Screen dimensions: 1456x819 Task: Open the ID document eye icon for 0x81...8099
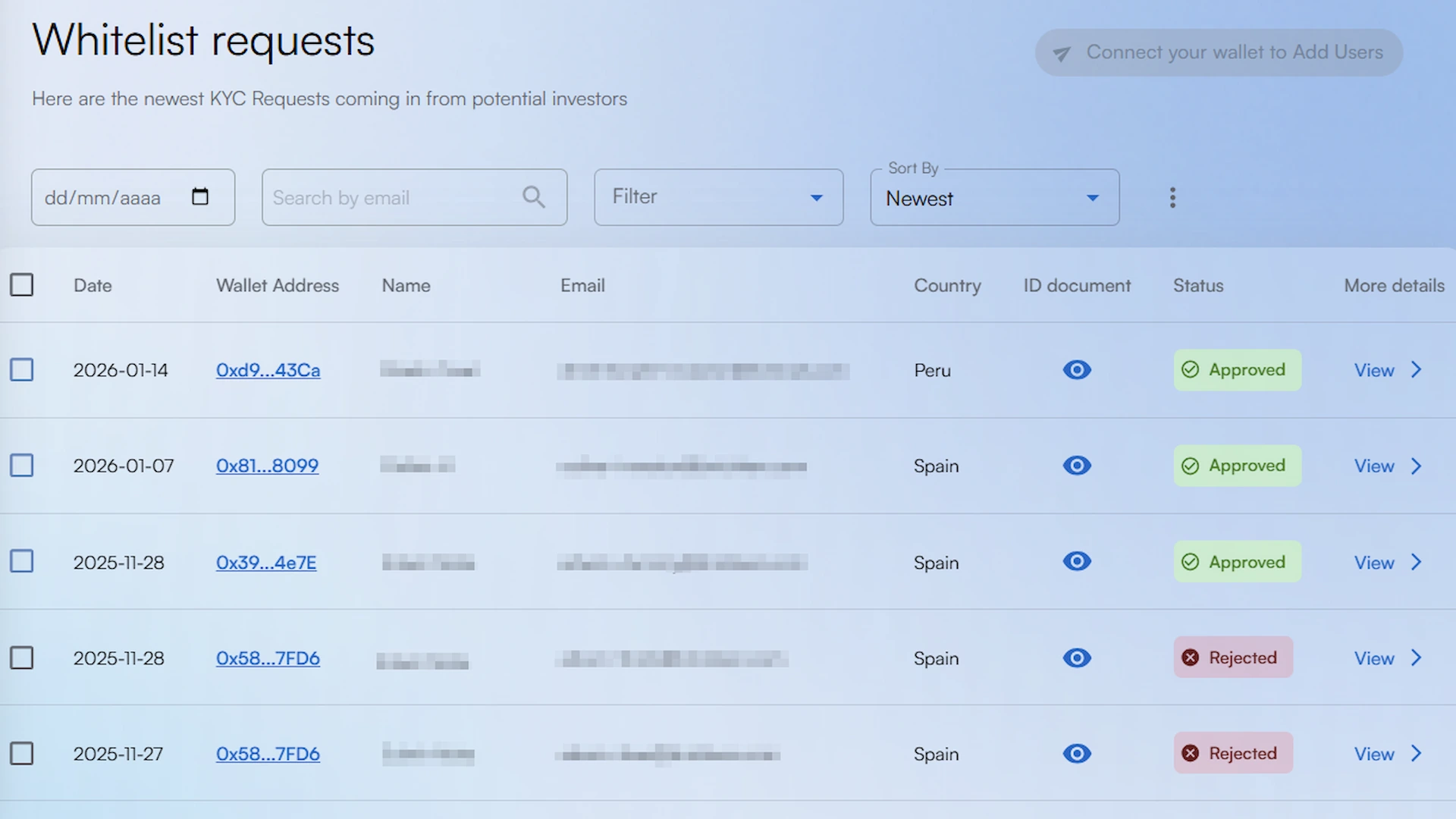1076,466
